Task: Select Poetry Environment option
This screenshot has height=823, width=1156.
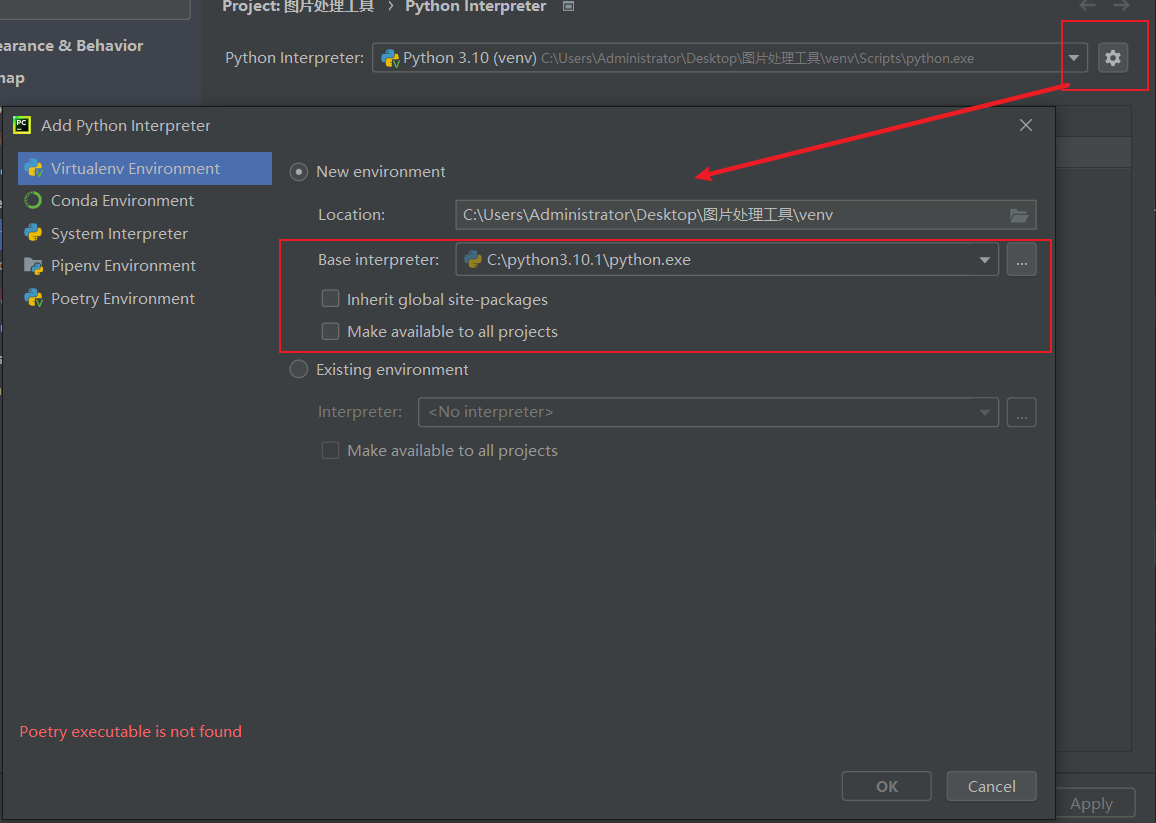Action: tap(145, 298)
